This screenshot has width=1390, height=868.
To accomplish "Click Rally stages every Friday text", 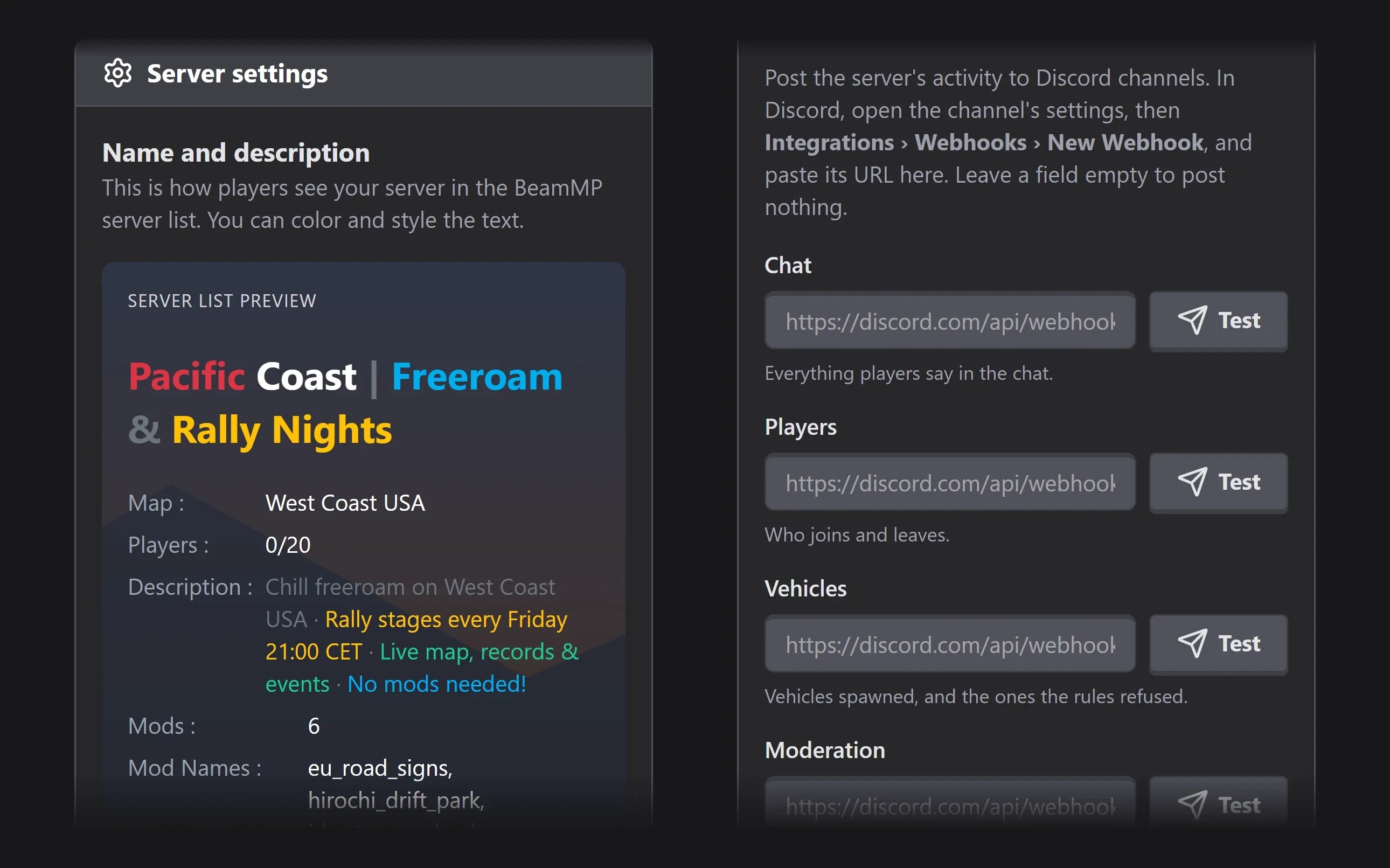I will pos(446,620).
